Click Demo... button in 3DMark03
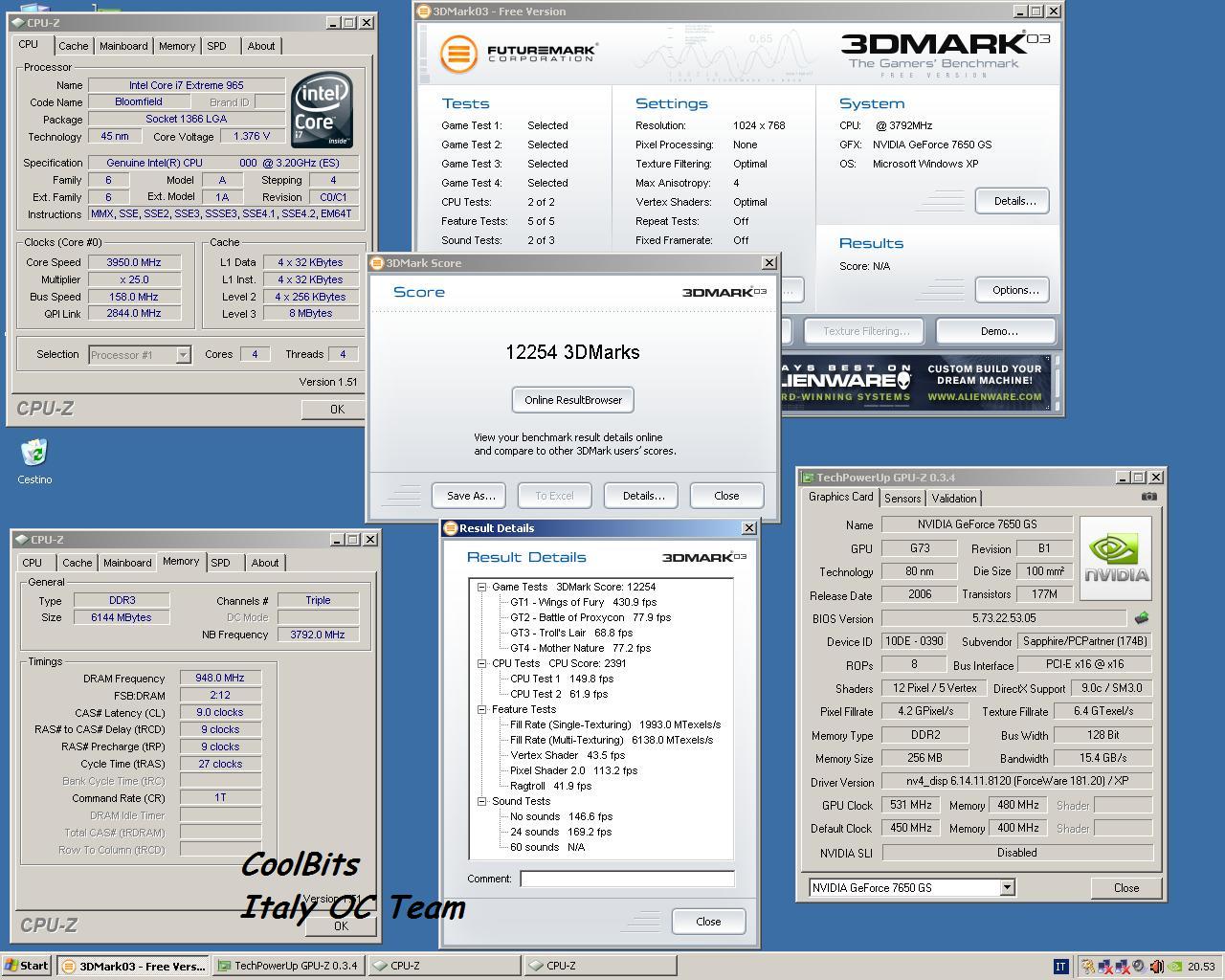The image size is (1225, 980). click(997, 331)
